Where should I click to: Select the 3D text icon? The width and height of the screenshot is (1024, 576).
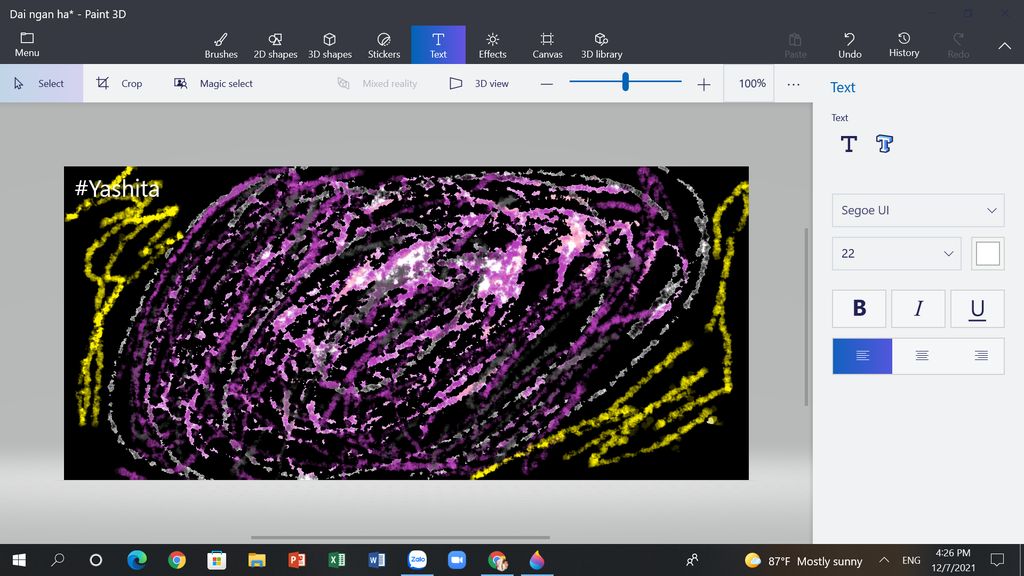point(884,144)
